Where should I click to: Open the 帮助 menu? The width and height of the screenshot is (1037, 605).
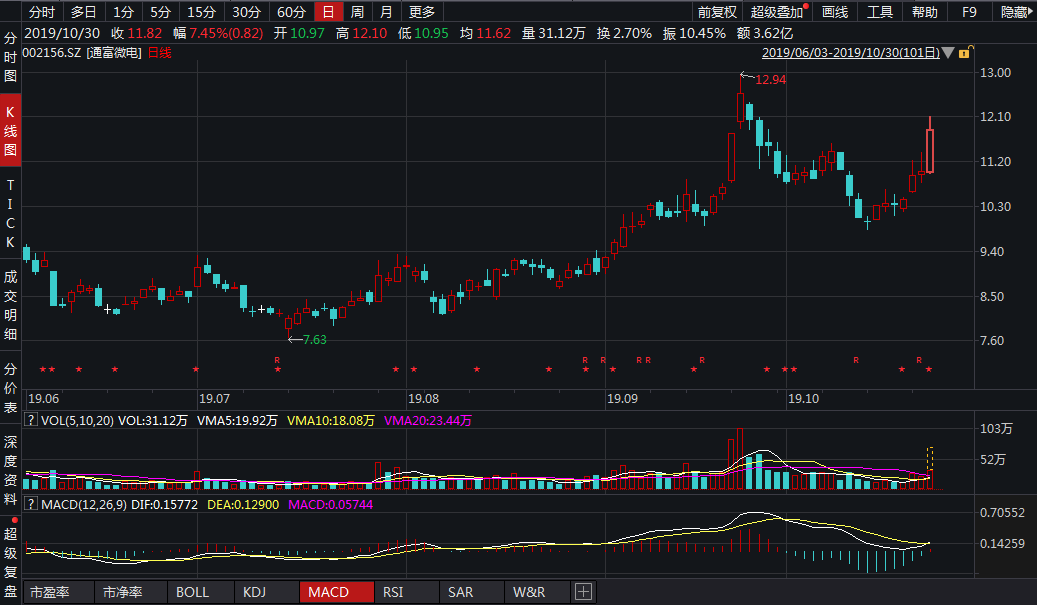[x=925, y=12]
